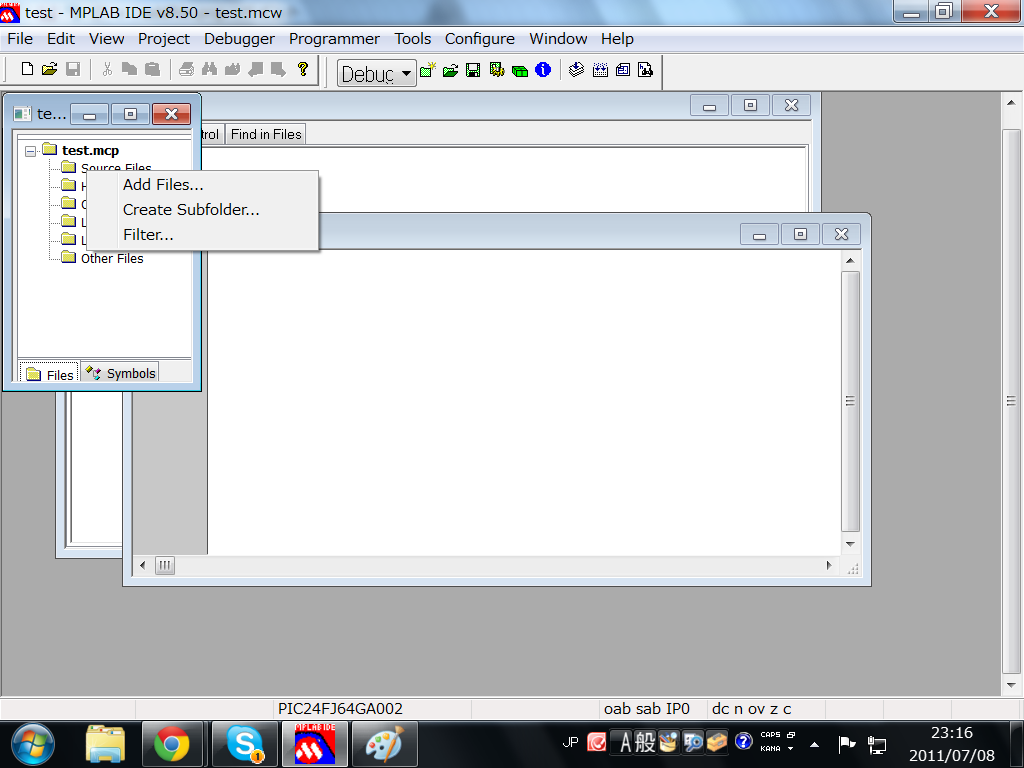The height and width of the screenshot is (768, 1024).
Task: Click the IME toolbox tray icon
Action: point(716,741)
